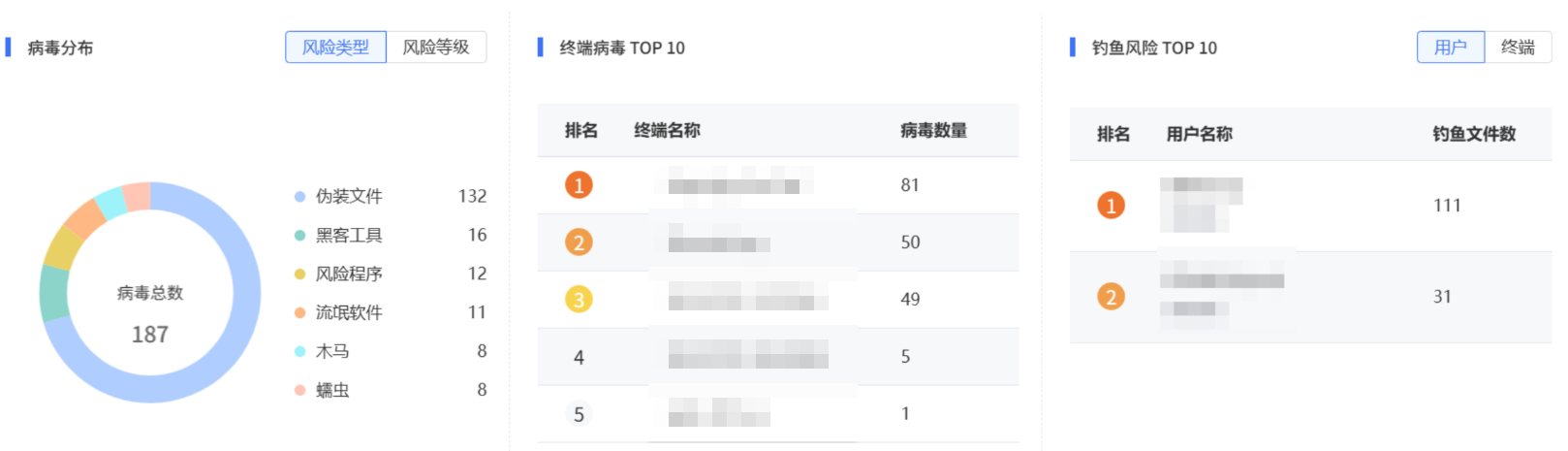
Task: Toggle 蠕虫 legend entry
Action: (x=322, y=390)
